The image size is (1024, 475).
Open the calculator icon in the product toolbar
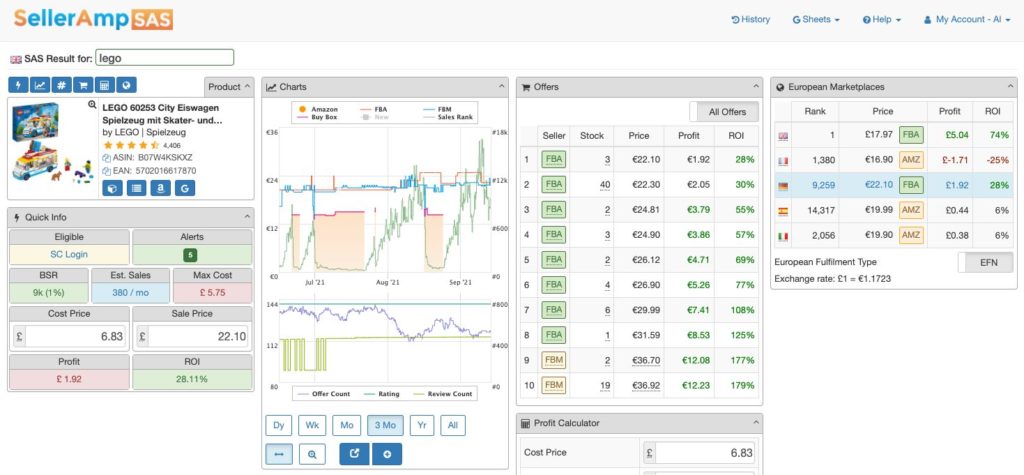coord(104,86)
